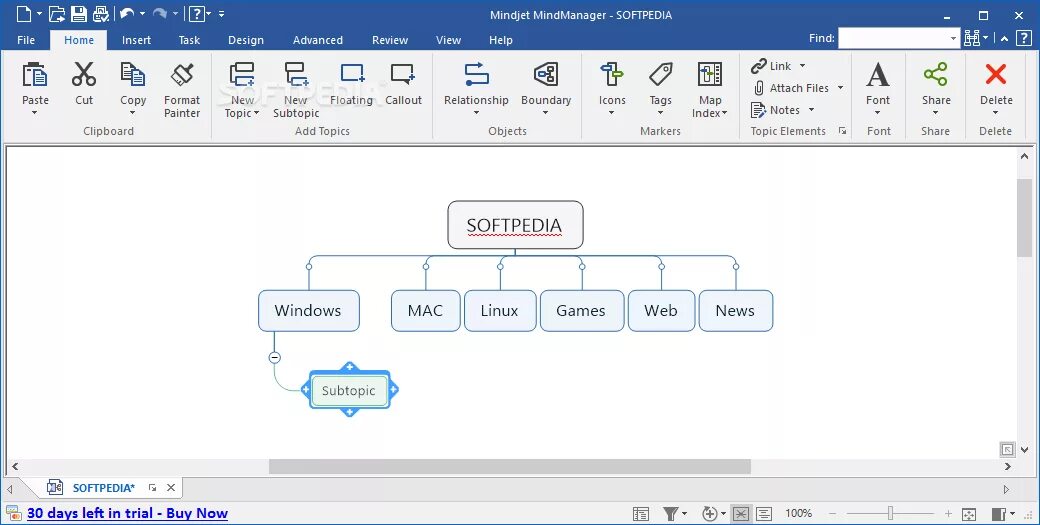This screenshot has width=1040, height=525.
Task: Click the zoom in plus button
Action: [x=948, y=514]
